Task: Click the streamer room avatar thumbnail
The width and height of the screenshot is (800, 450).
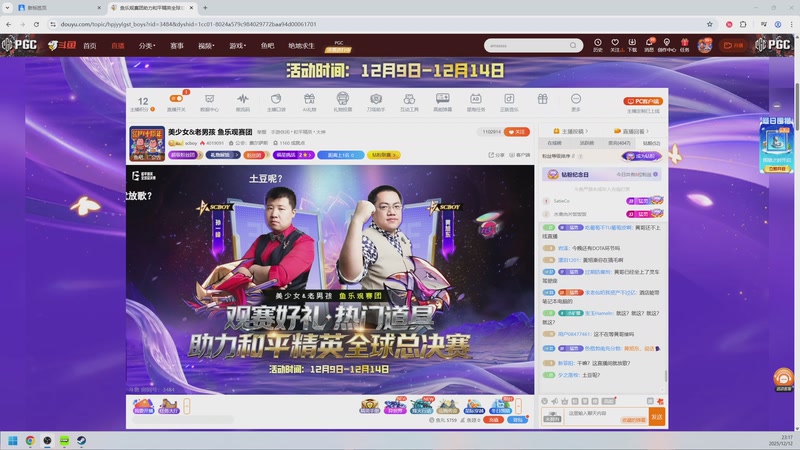Action: 147,143
